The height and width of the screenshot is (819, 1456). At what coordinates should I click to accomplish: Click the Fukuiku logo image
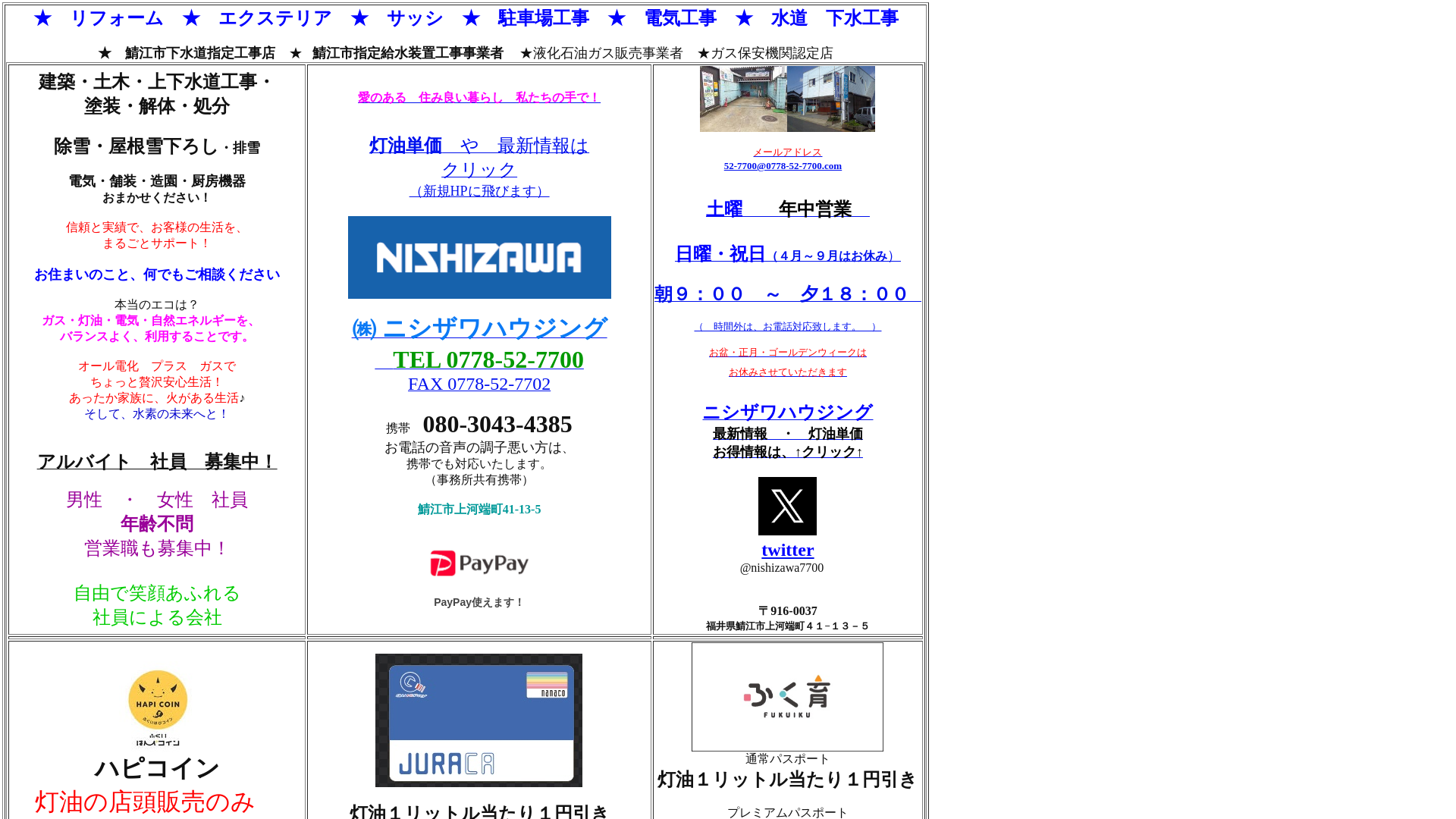click(x=787, y=696)
